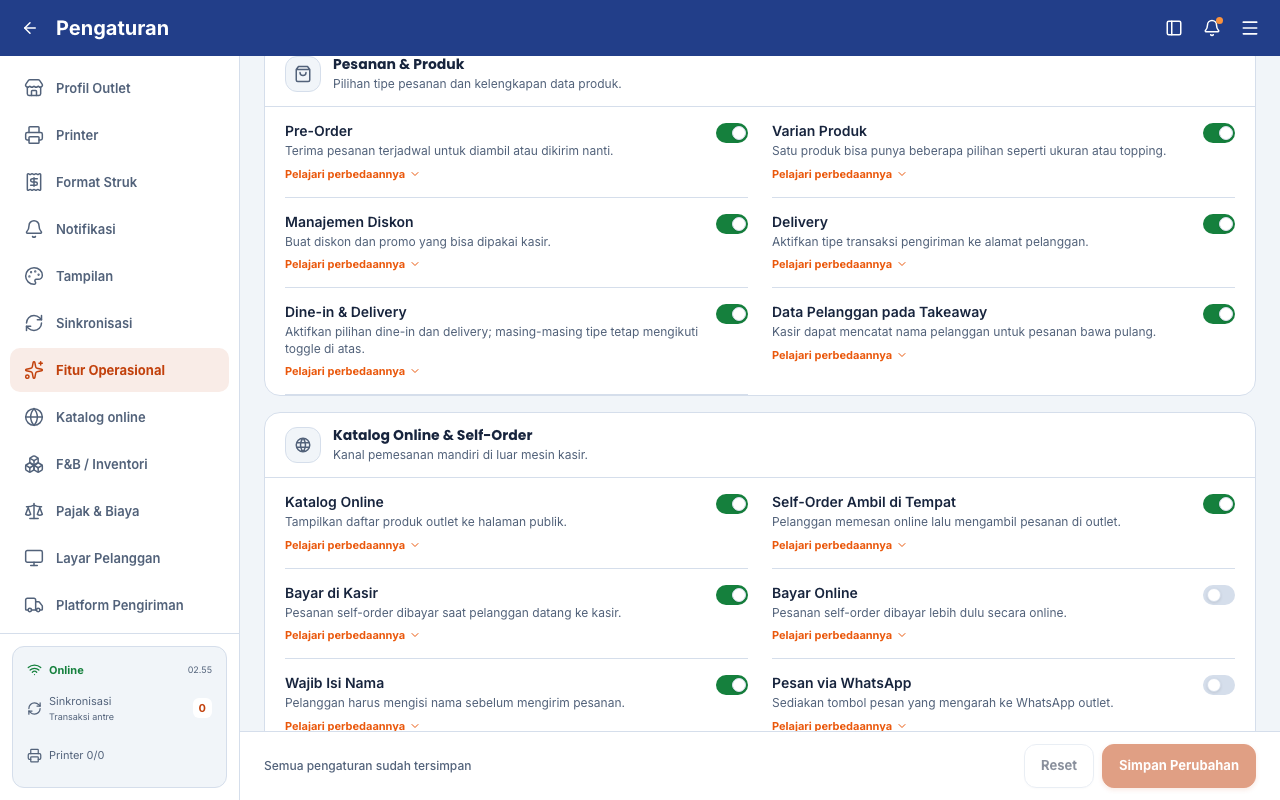
Task: Enable the Bayar Online toggle
Action: point(1219,595)
